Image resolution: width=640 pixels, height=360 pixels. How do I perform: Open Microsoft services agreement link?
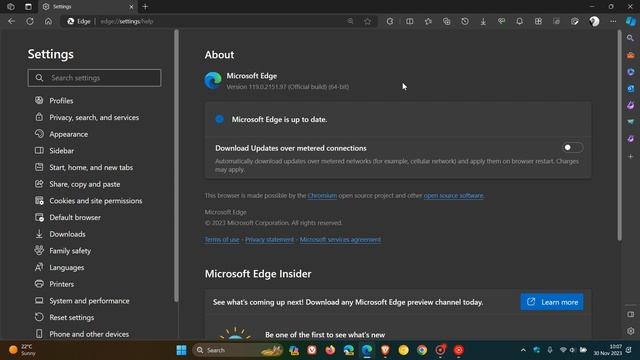tap(340, 240)
